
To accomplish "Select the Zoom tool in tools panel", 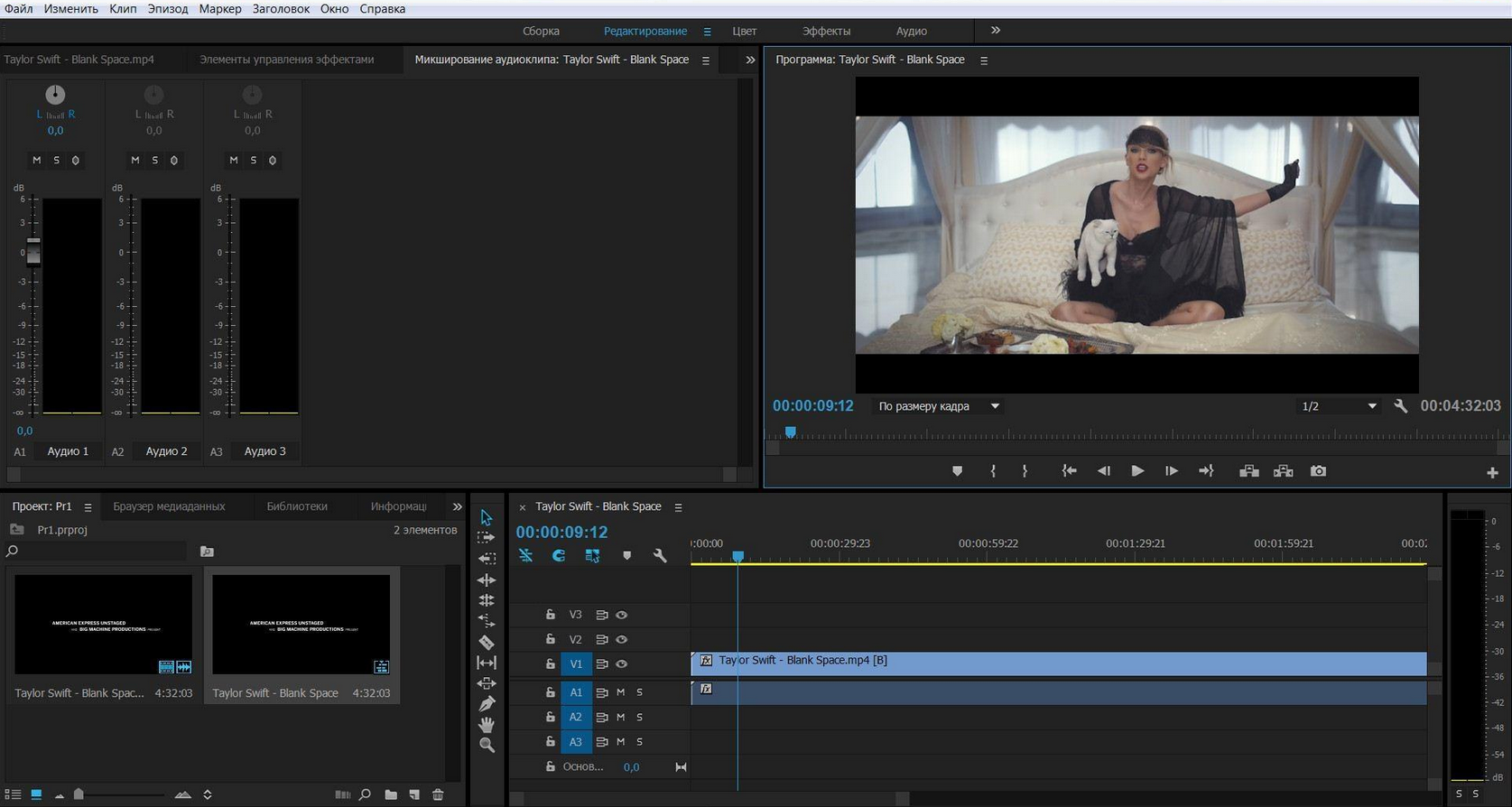I will (x=487, y=745).
